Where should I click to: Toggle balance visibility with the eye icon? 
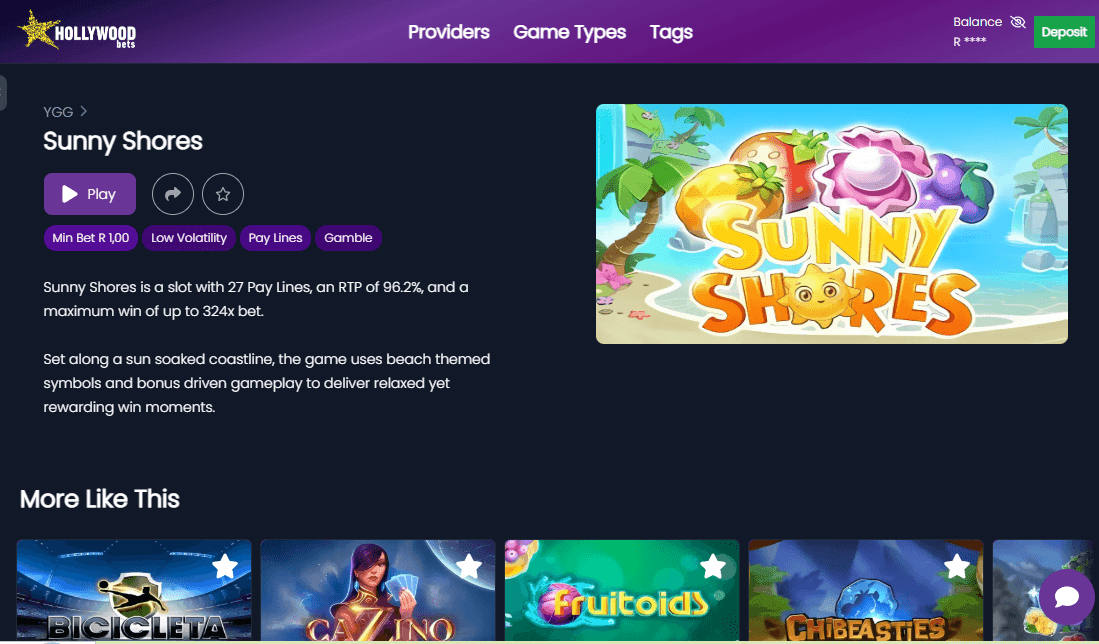(x=1019, y=21)
